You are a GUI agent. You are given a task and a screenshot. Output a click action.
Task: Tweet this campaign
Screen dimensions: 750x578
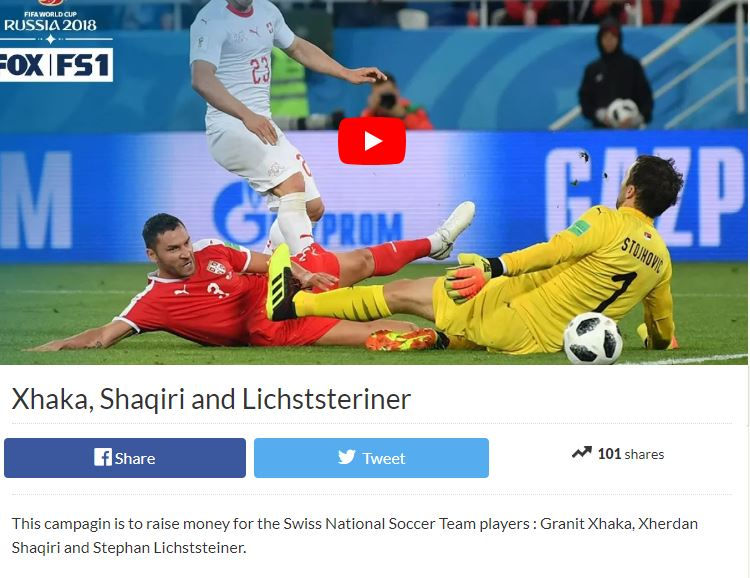tap(371, 458)
